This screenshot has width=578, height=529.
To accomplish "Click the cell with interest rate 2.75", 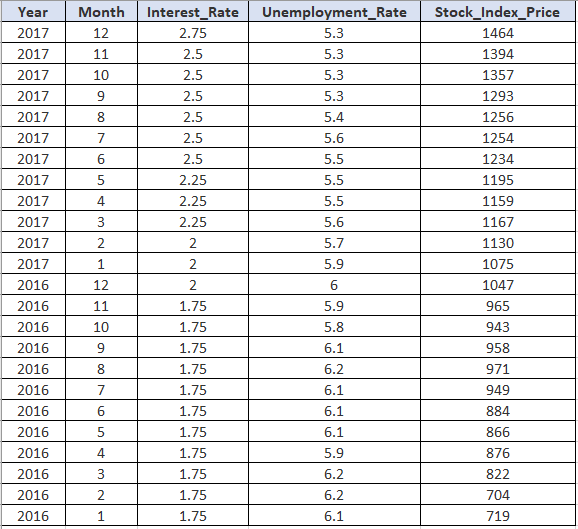I will point(193,33).
